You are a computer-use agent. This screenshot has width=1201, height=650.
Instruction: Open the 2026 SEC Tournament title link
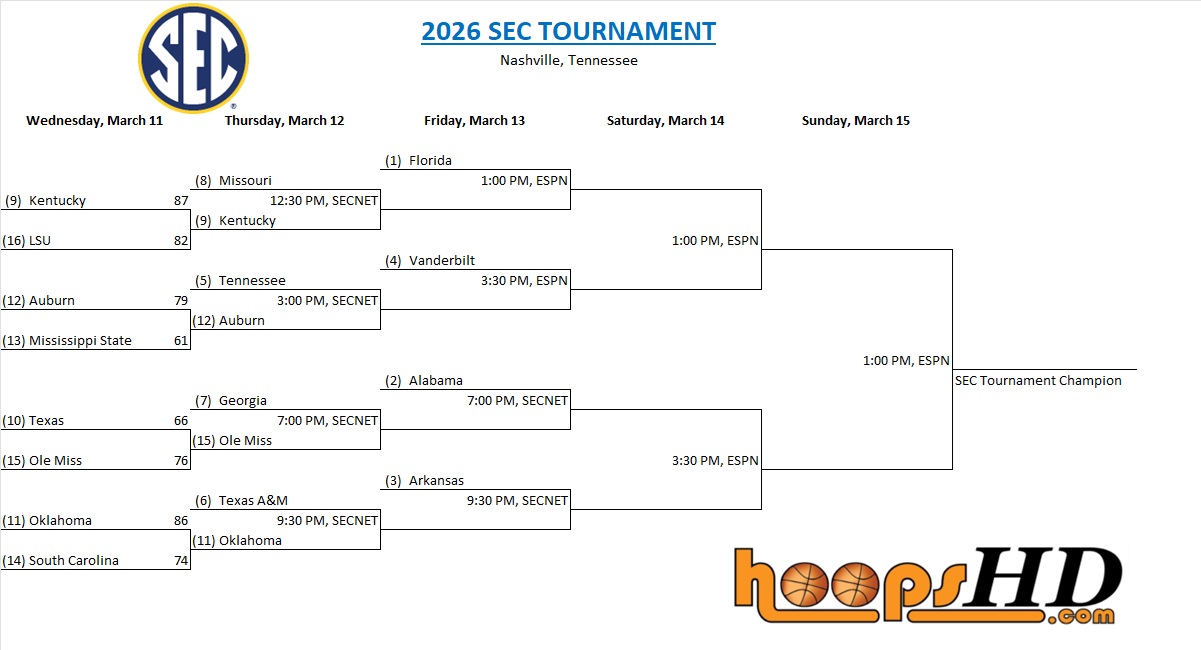[568, 31]
